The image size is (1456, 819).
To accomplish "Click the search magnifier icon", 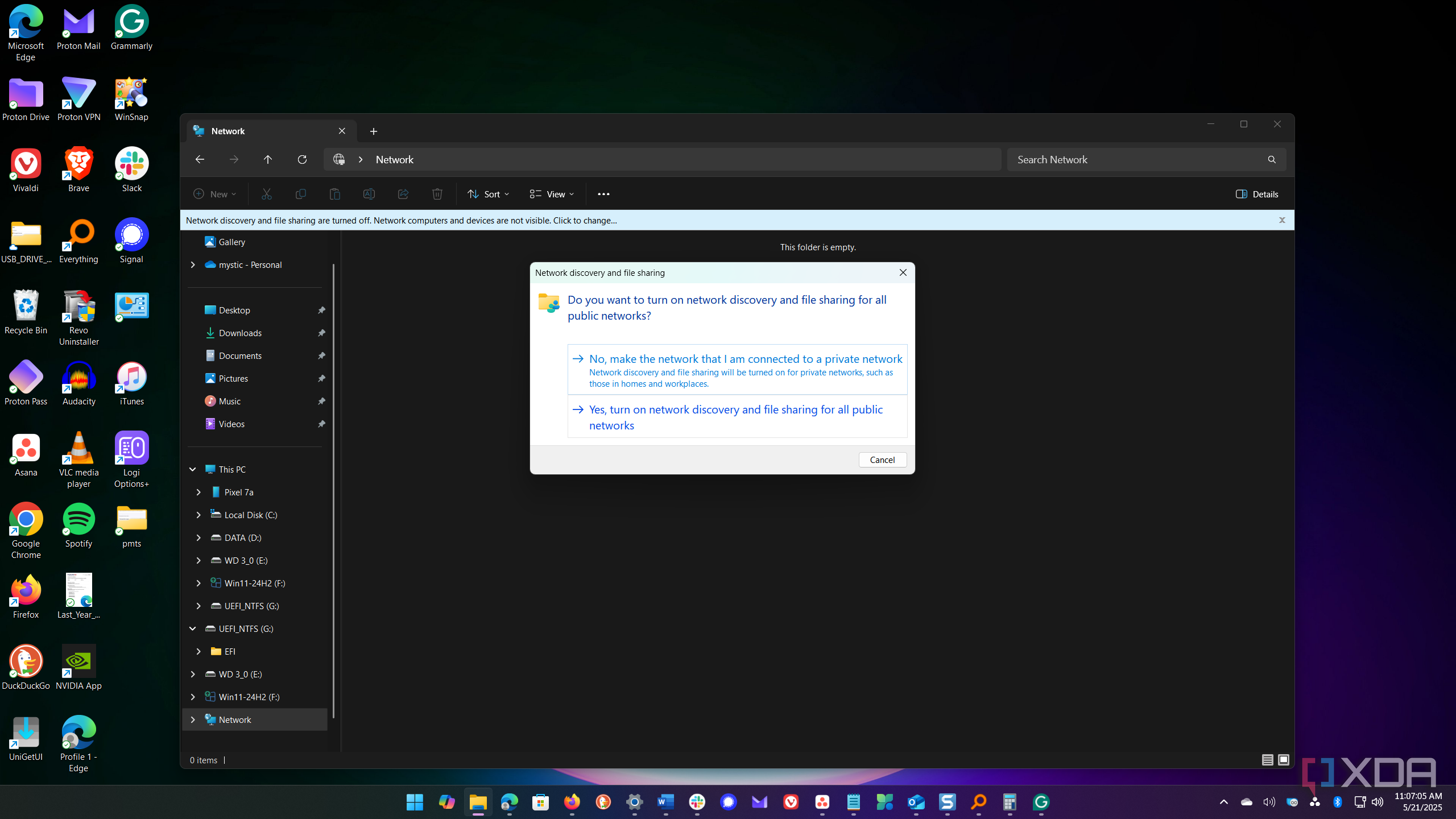I will (x=1272, y=160).
